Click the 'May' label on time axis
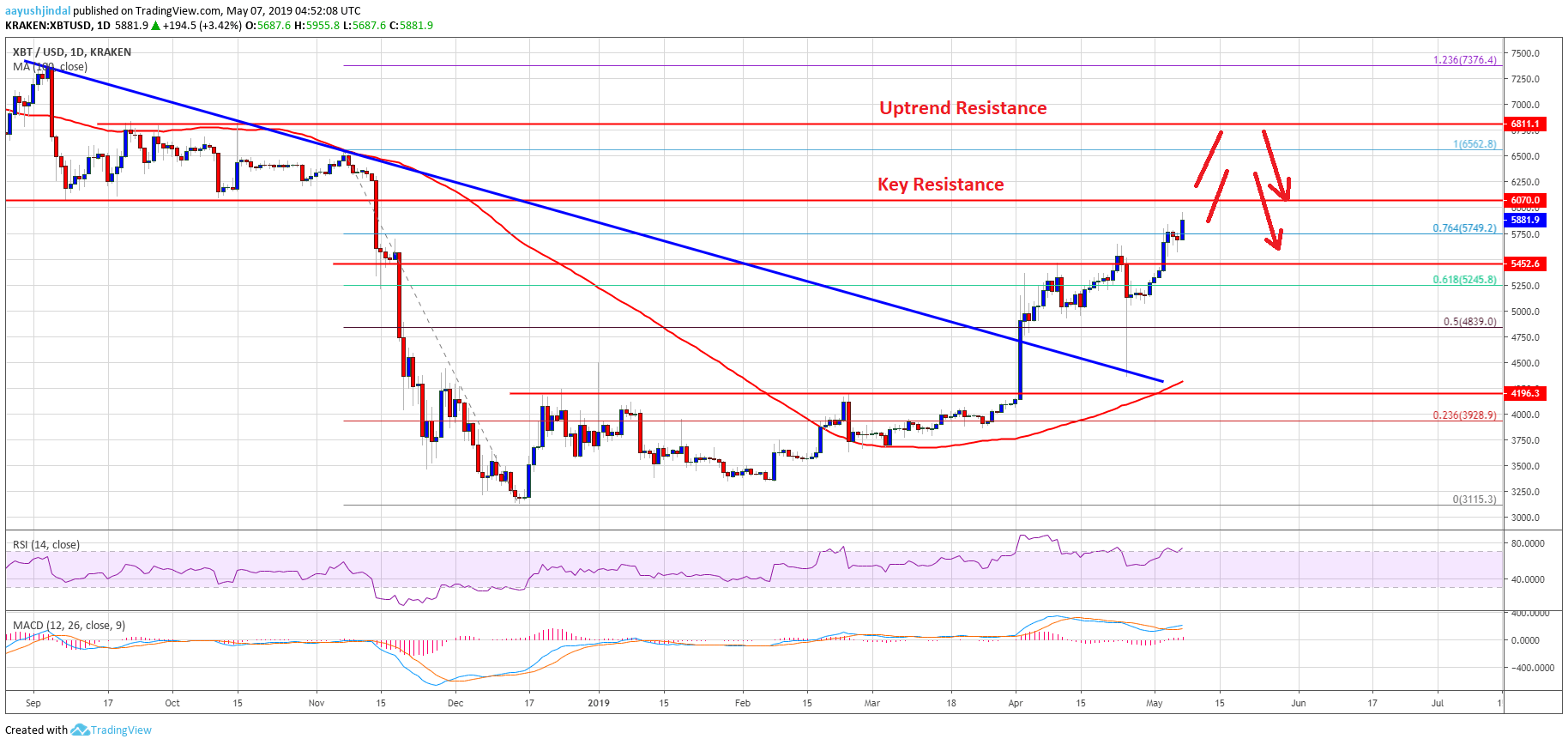This screenshot has width=1568, height=745. [x=1155, y=703]
